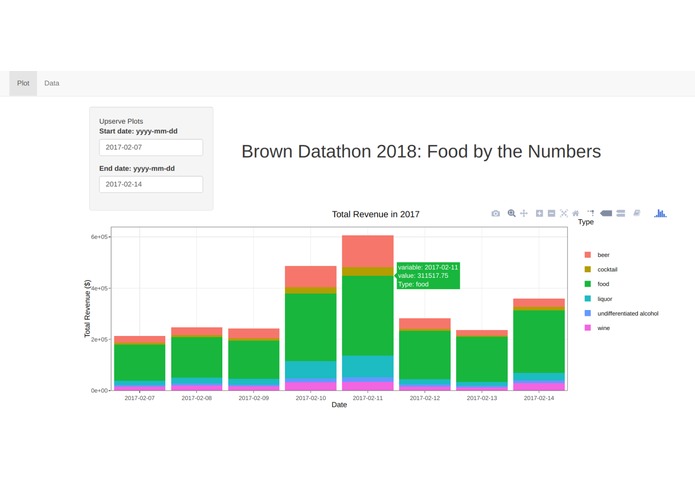Screen dimensions: 695x494
Task: Click the 2017-02-14 food bar segment
Action: (x=539, y=342)
